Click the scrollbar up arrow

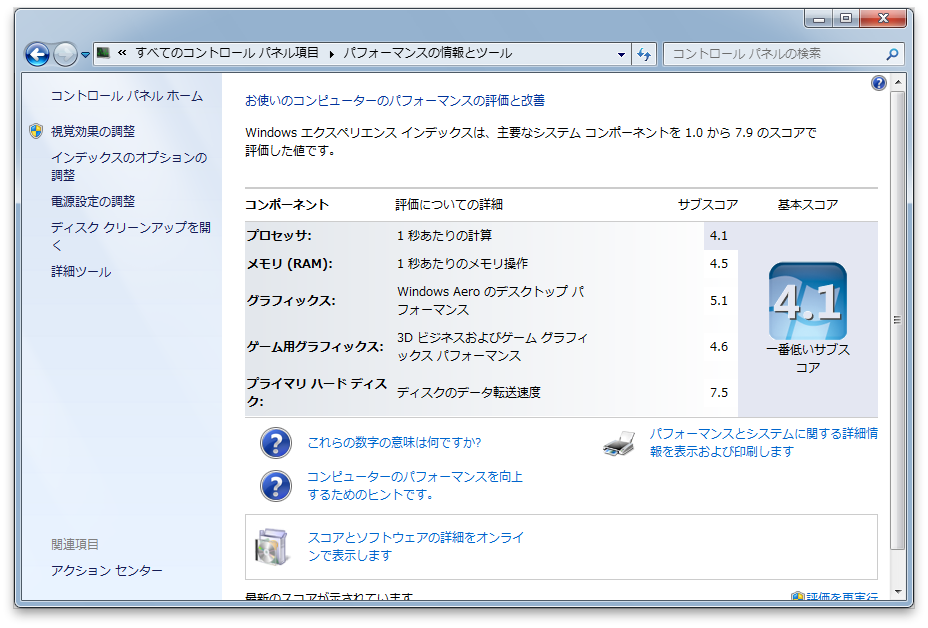(x=898, y=82)
